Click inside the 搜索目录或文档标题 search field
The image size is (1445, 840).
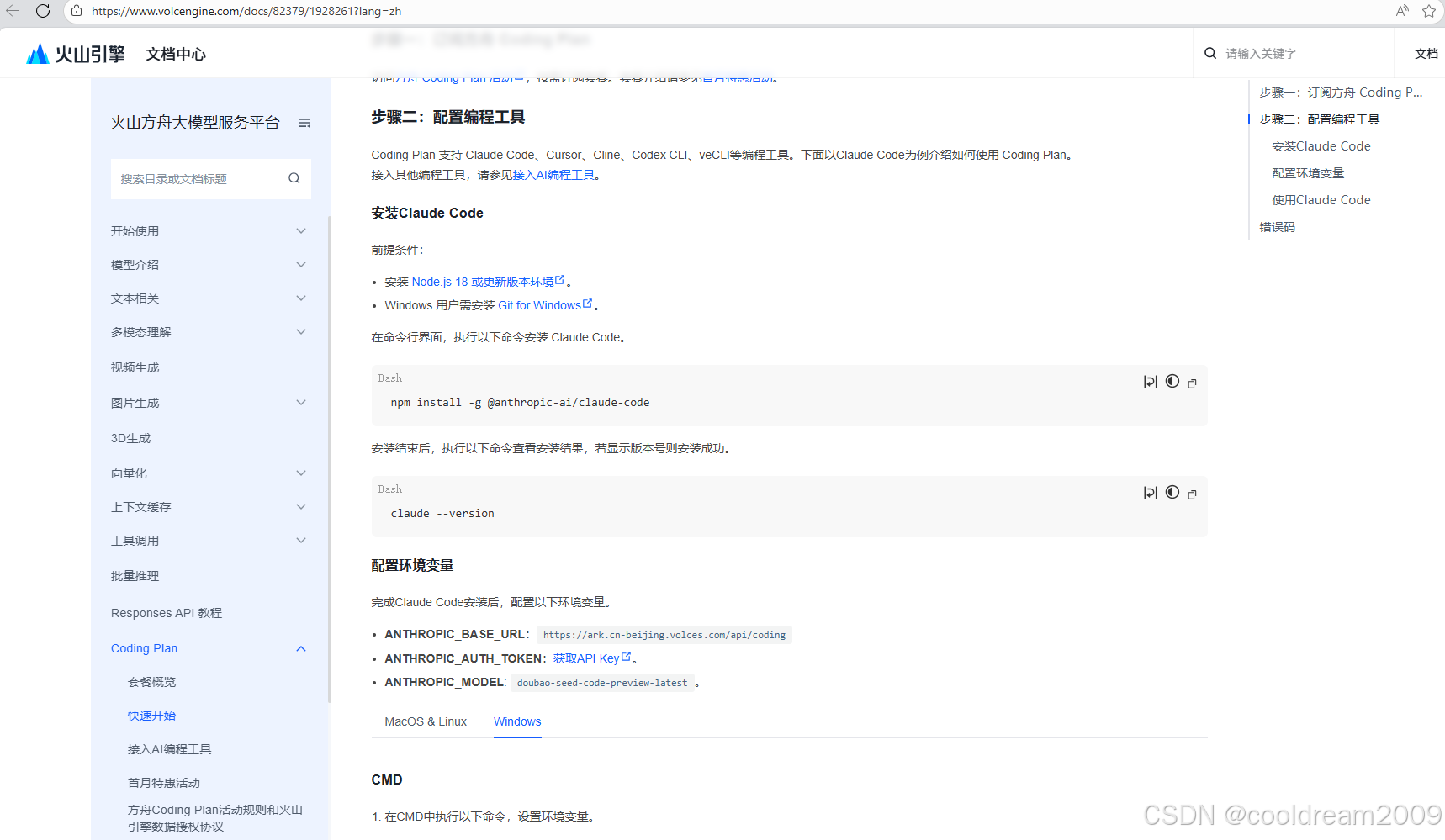(x=193, y=178)
